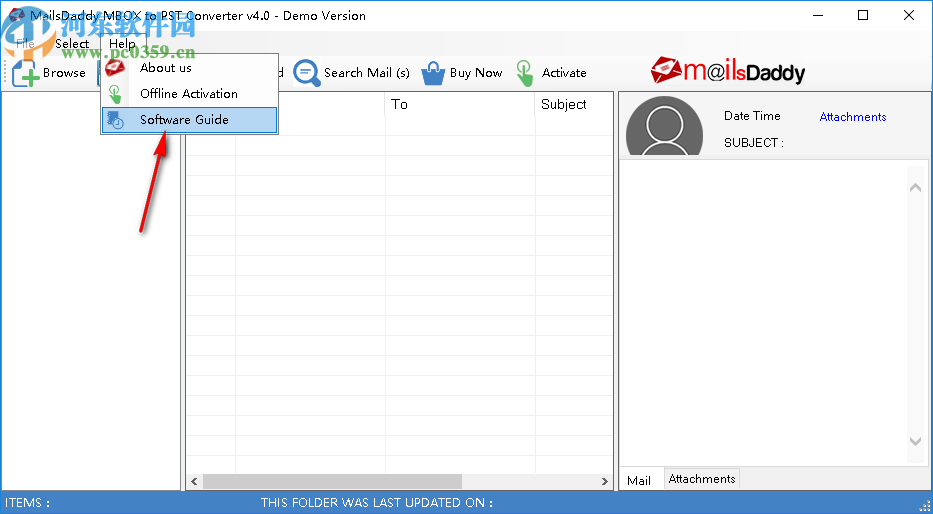The image size is (933, 514).
Task: Click the Buy Now shopping basket icon
Action: point(433,73)
